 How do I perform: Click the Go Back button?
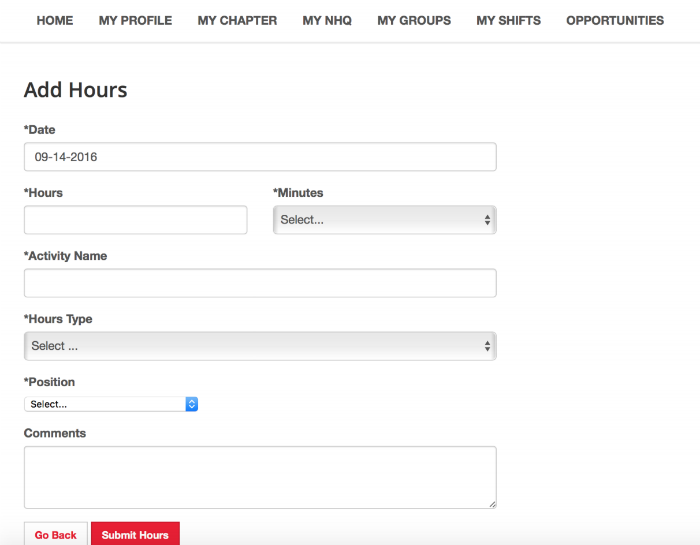click(x=56, y=534)
